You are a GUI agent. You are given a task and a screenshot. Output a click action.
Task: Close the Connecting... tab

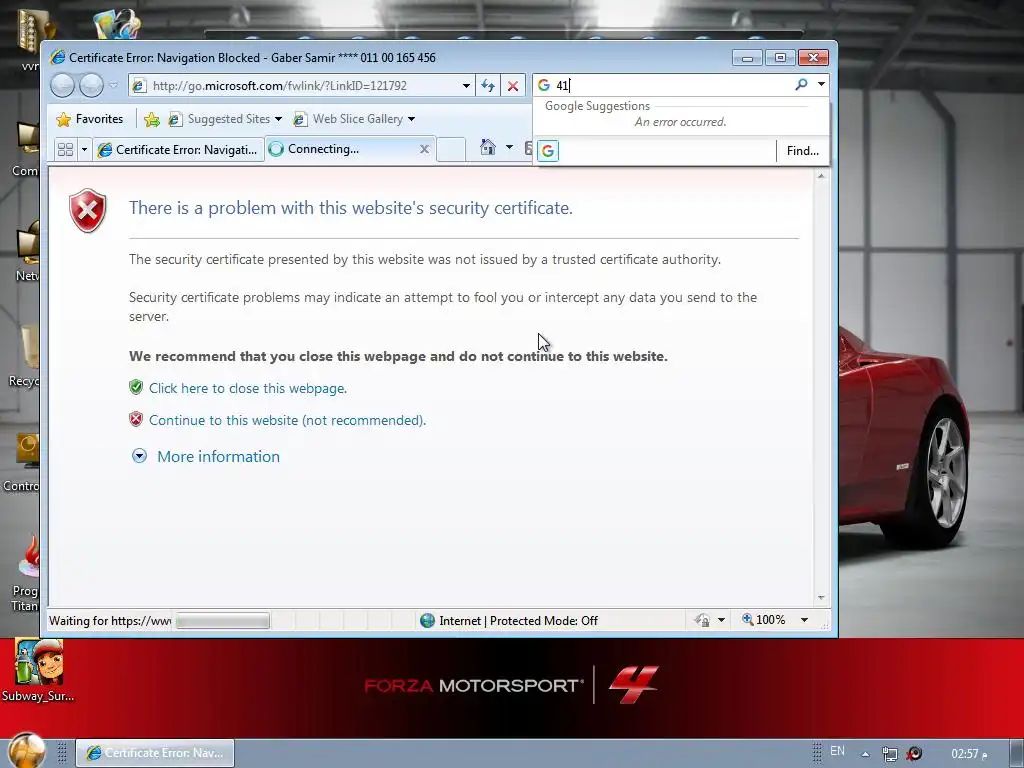(x=424, y=149)
